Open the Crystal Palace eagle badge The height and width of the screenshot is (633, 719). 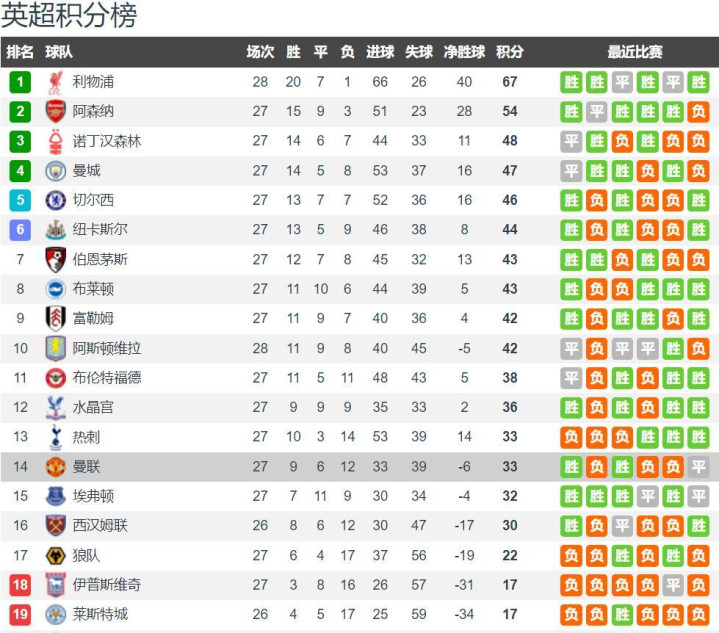click(x=55, y=407)
